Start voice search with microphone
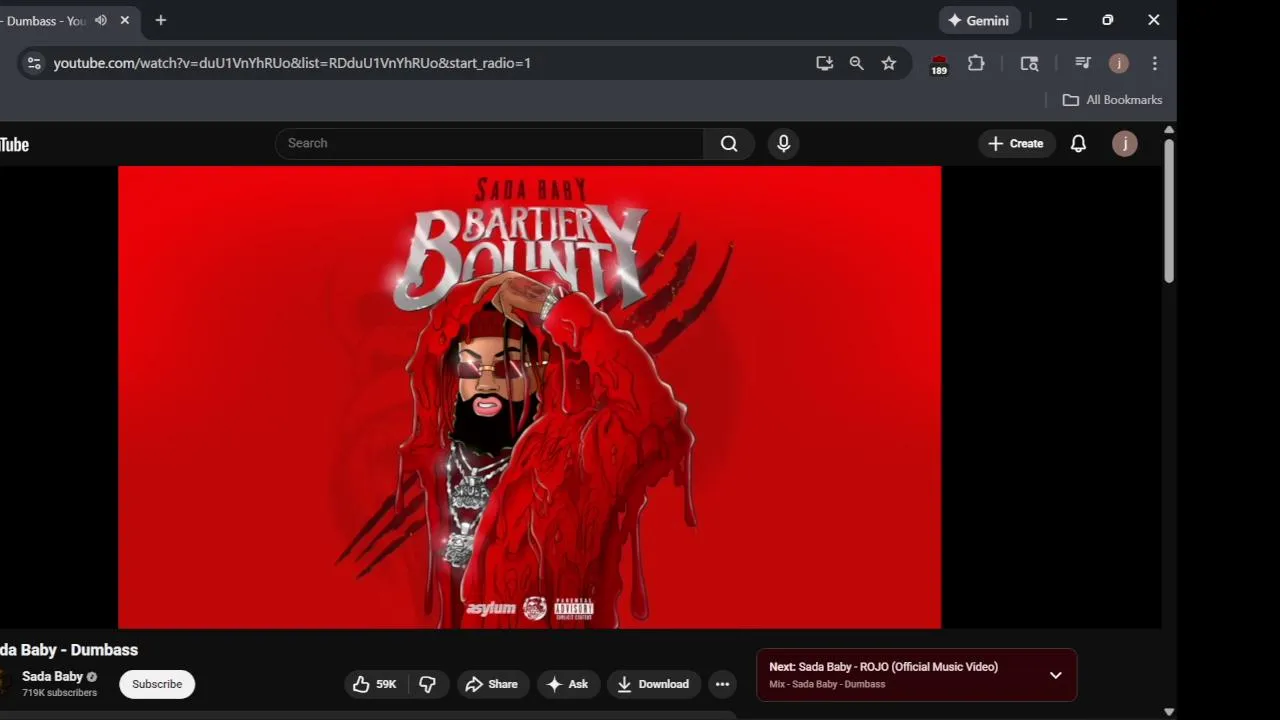1280x720 pixels. 783,143
